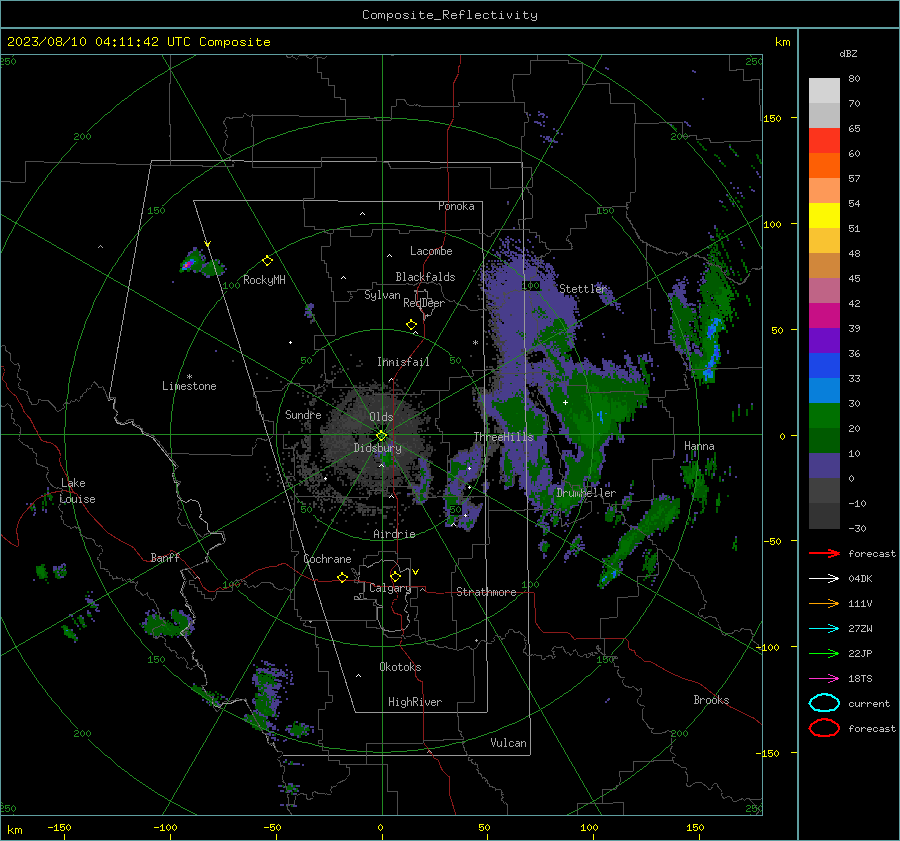This screenshot has height=841, width=900.
Task: Click the cyan 27ZW arrow icon
Action: [824, 629]
